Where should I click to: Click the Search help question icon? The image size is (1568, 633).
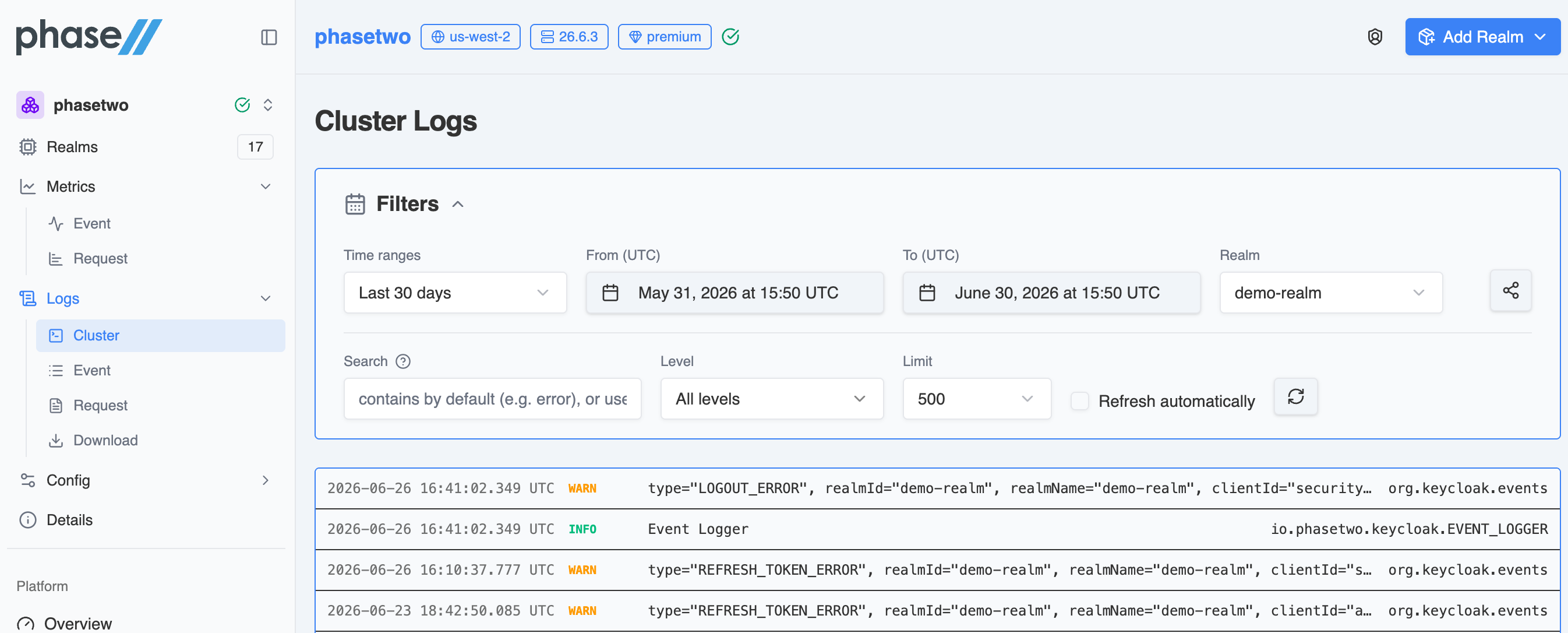tap(403, 361)
